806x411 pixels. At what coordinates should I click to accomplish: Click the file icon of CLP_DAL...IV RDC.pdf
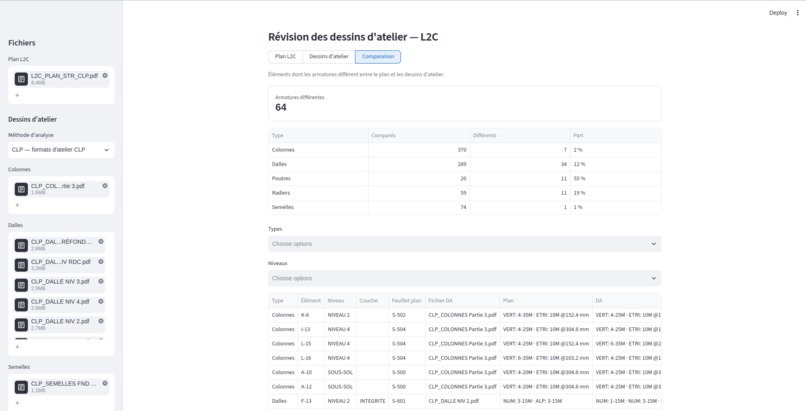click(x=21, y=265)
